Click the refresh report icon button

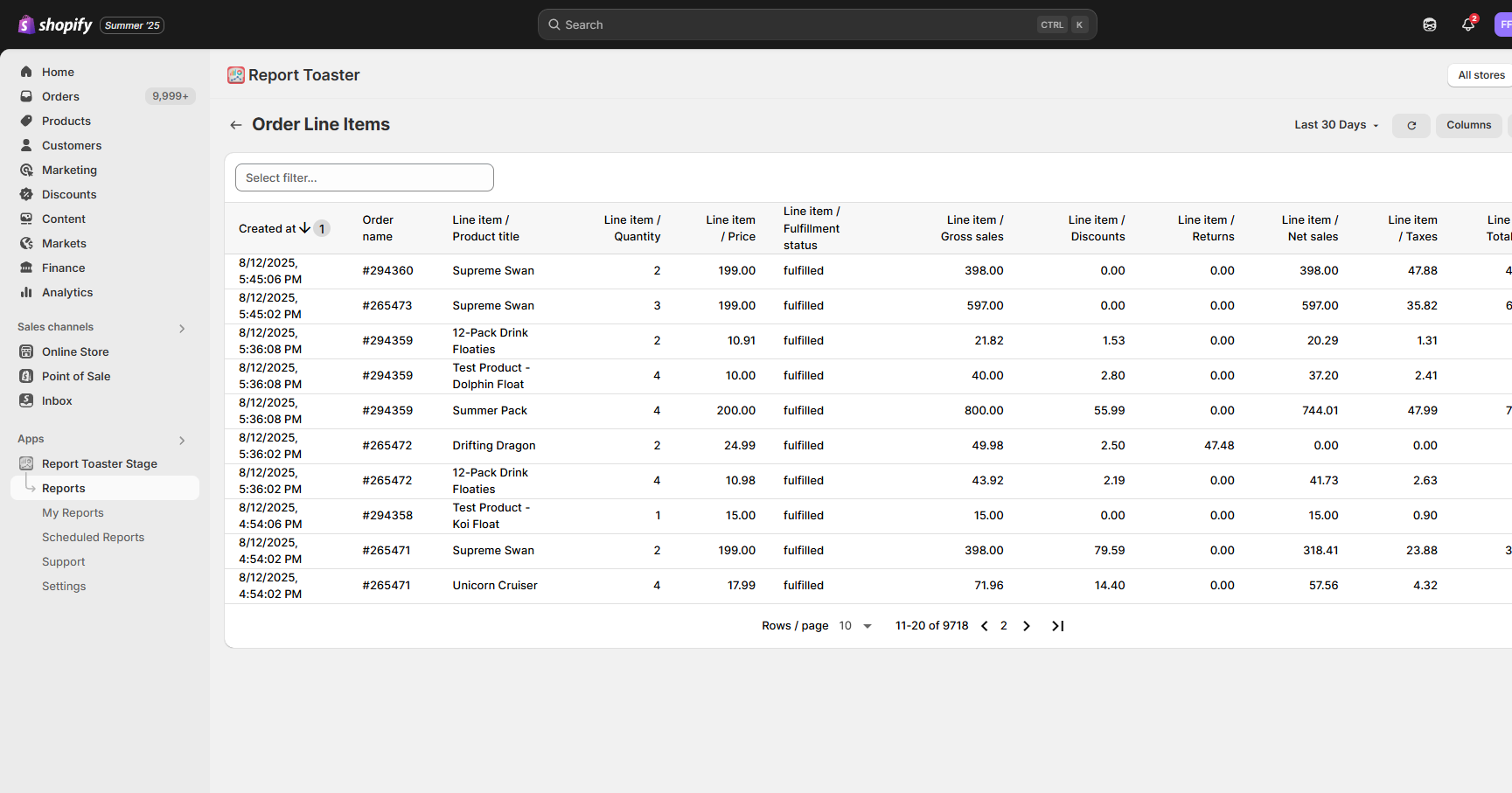tap(1411, 126)
